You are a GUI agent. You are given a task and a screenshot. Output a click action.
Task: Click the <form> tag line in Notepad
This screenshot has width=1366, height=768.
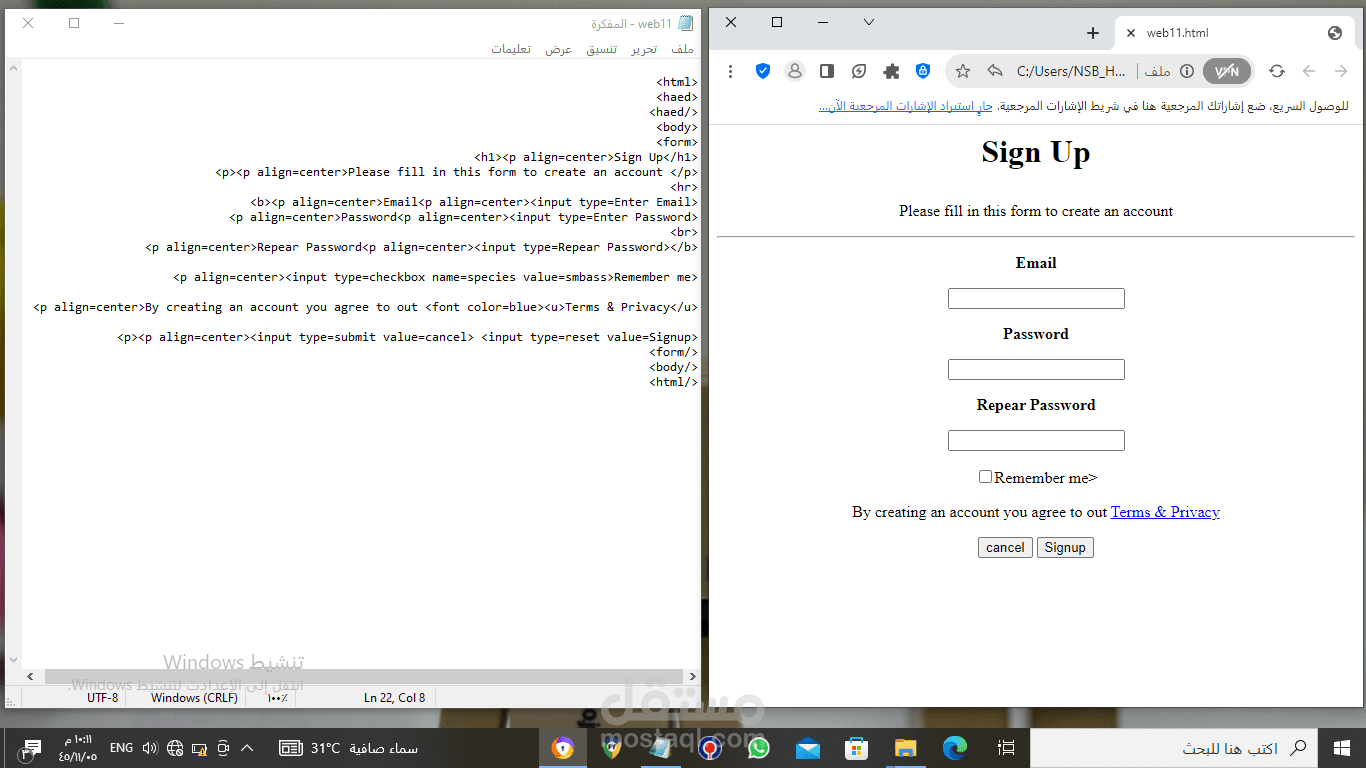tap(677, 142)
